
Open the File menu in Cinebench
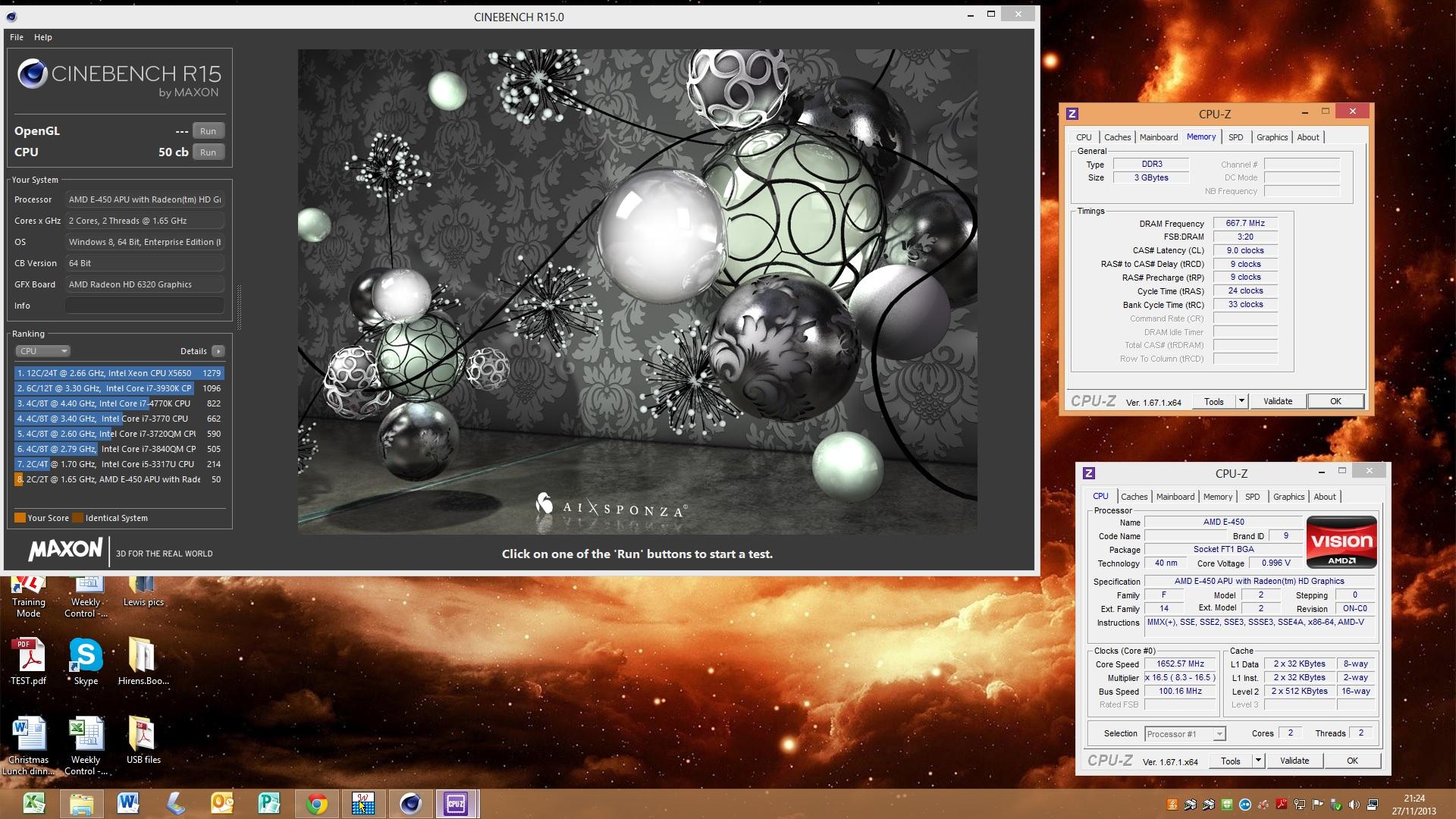pyautogui.click(x=17, y=37)
